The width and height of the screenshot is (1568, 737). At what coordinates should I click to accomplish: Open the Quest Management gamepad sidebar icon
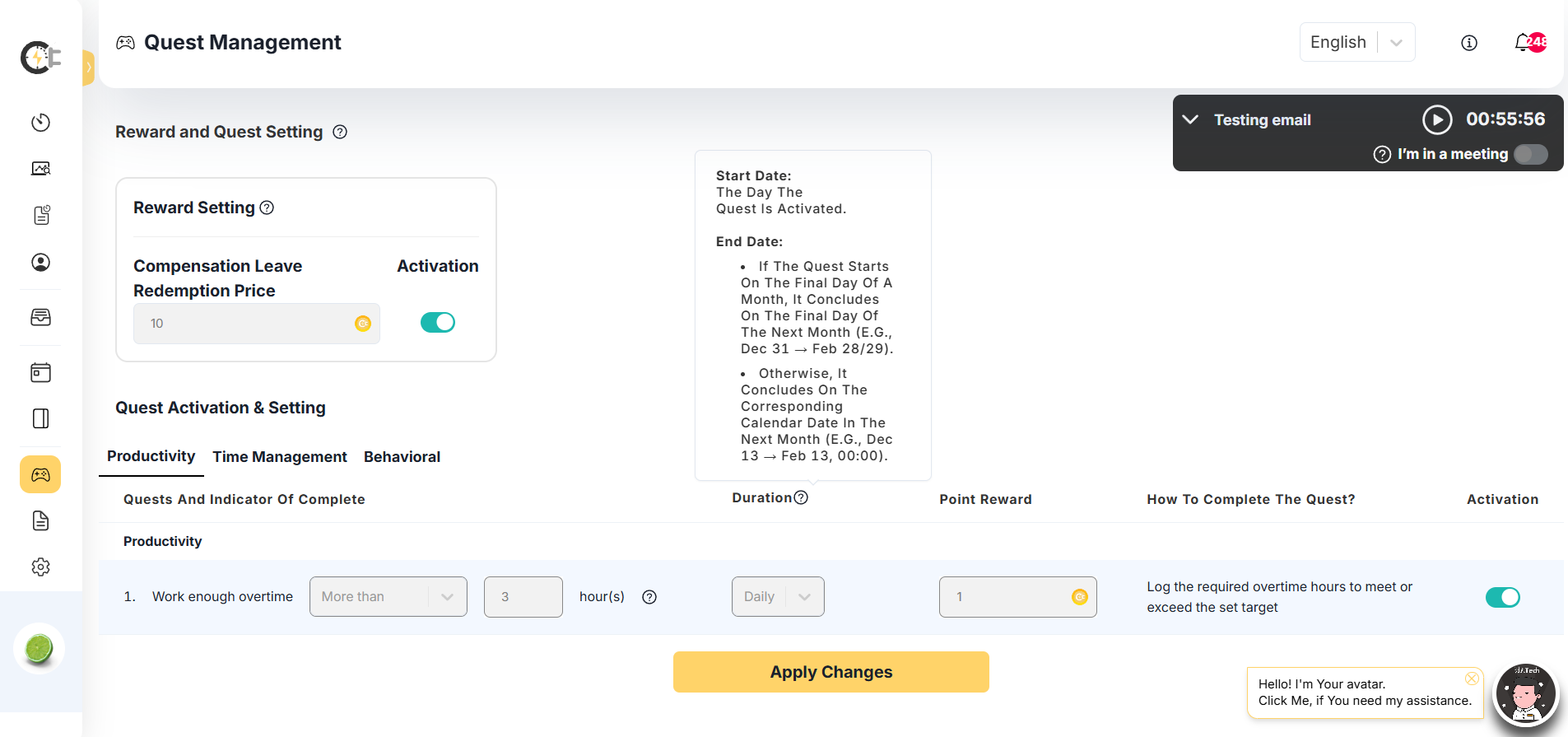tap(40, 474)
